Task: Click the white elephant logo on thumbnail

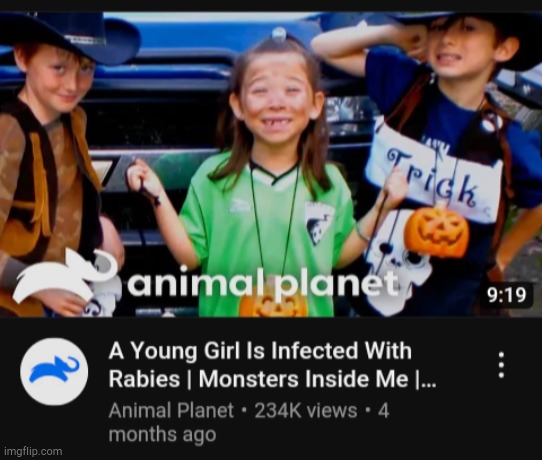Action: pos(65,276)
